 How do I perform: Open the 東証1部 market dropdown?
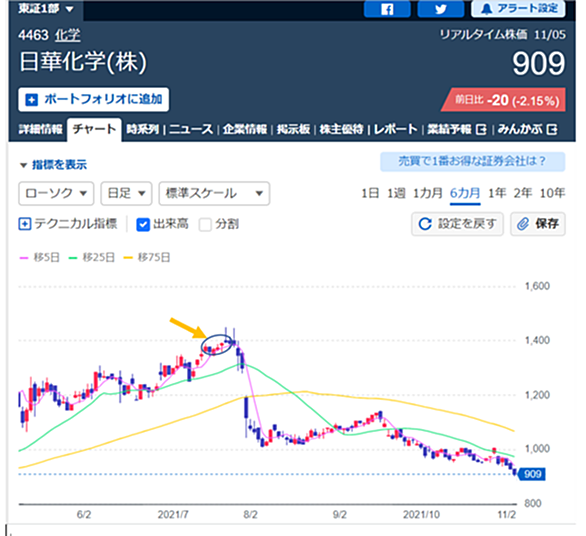click(46, 9)
